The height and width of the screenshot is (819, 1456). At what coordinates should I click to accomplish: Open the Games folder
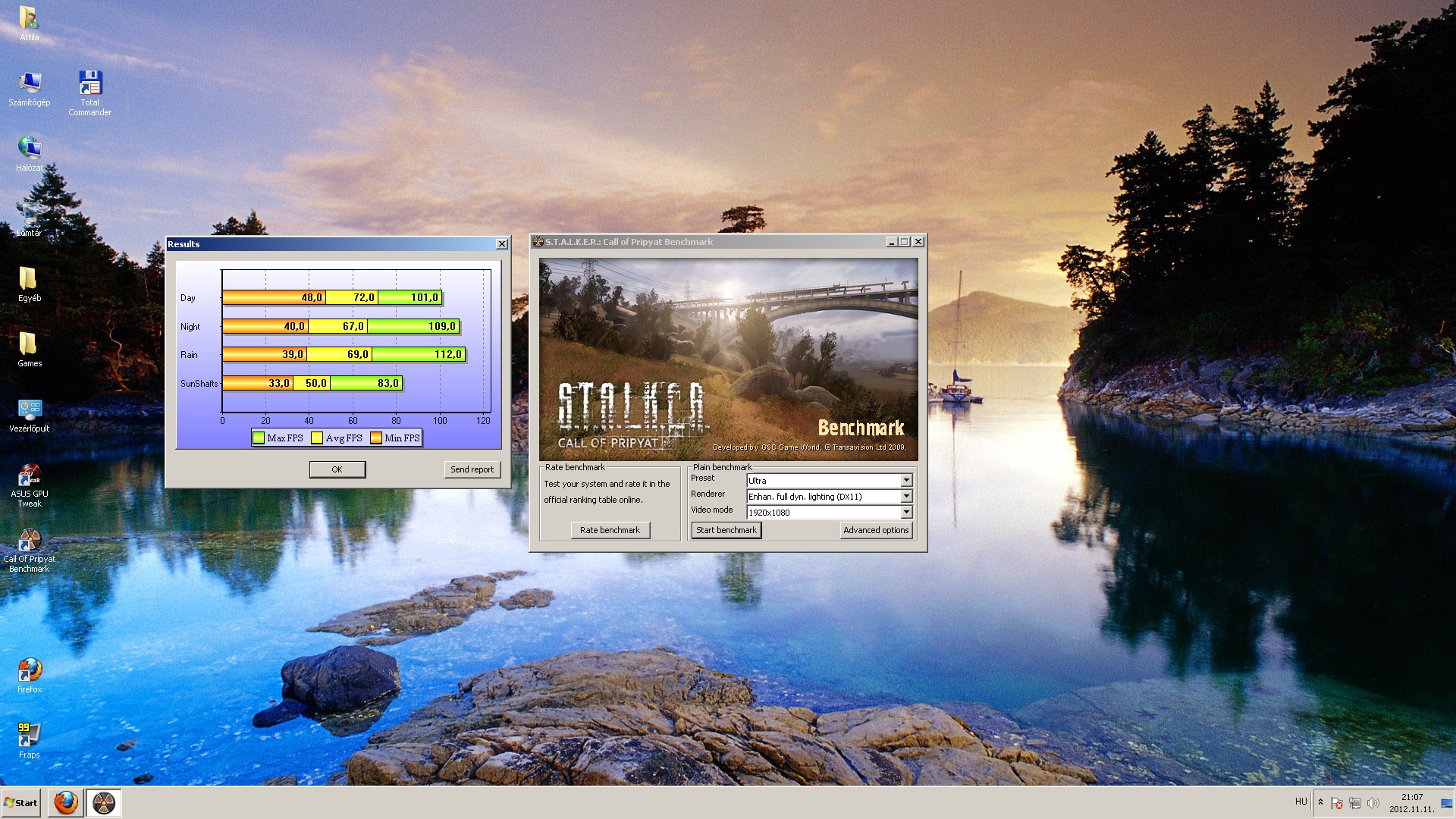[x=29, y=350]
